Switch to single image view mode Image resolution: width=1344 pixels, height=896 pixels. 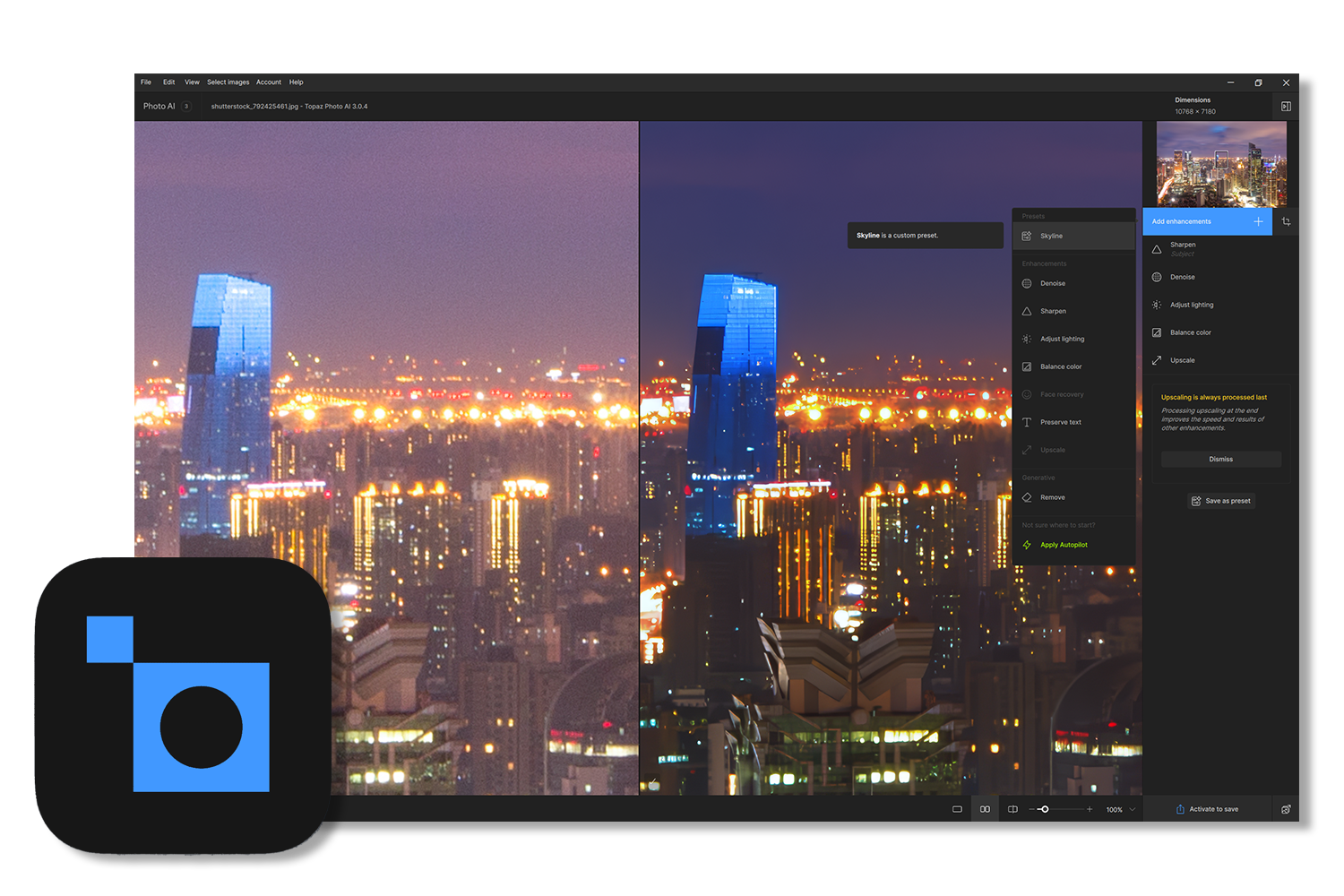click(x=957, y=809)
